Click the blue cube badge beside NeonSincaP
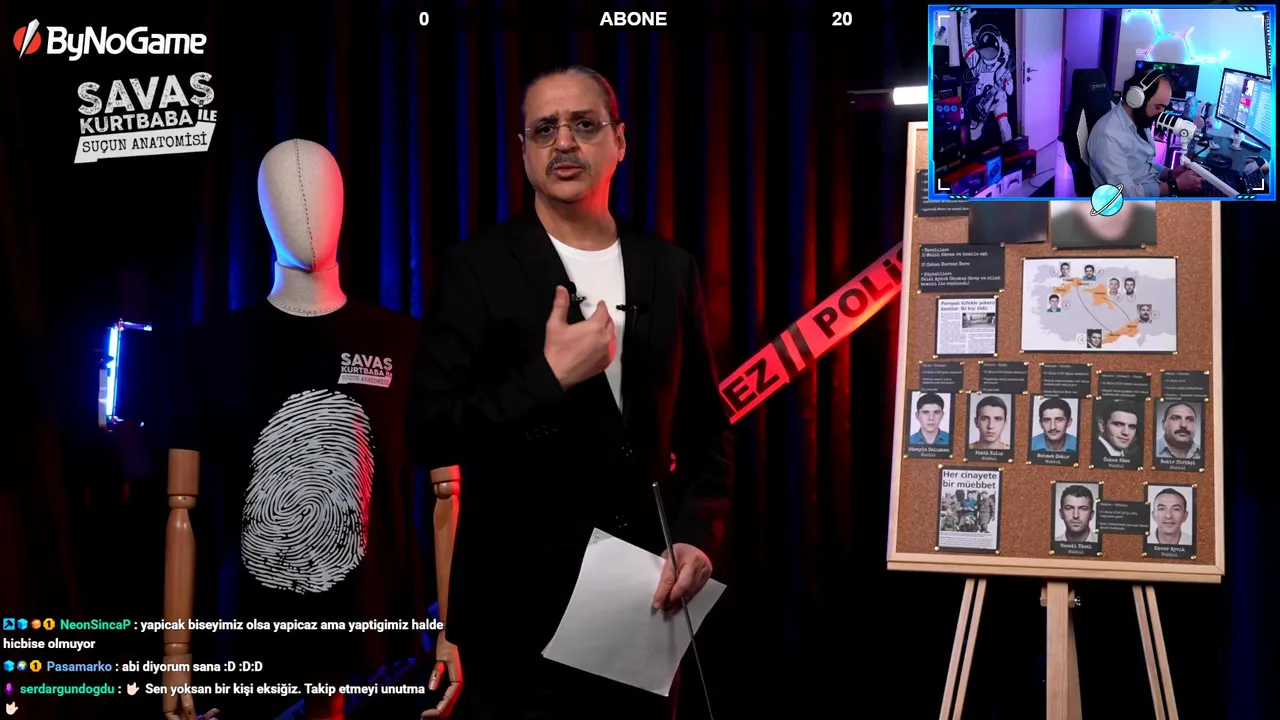Image resolution: width=1280 pixels, height=720 pixels. 22,624
